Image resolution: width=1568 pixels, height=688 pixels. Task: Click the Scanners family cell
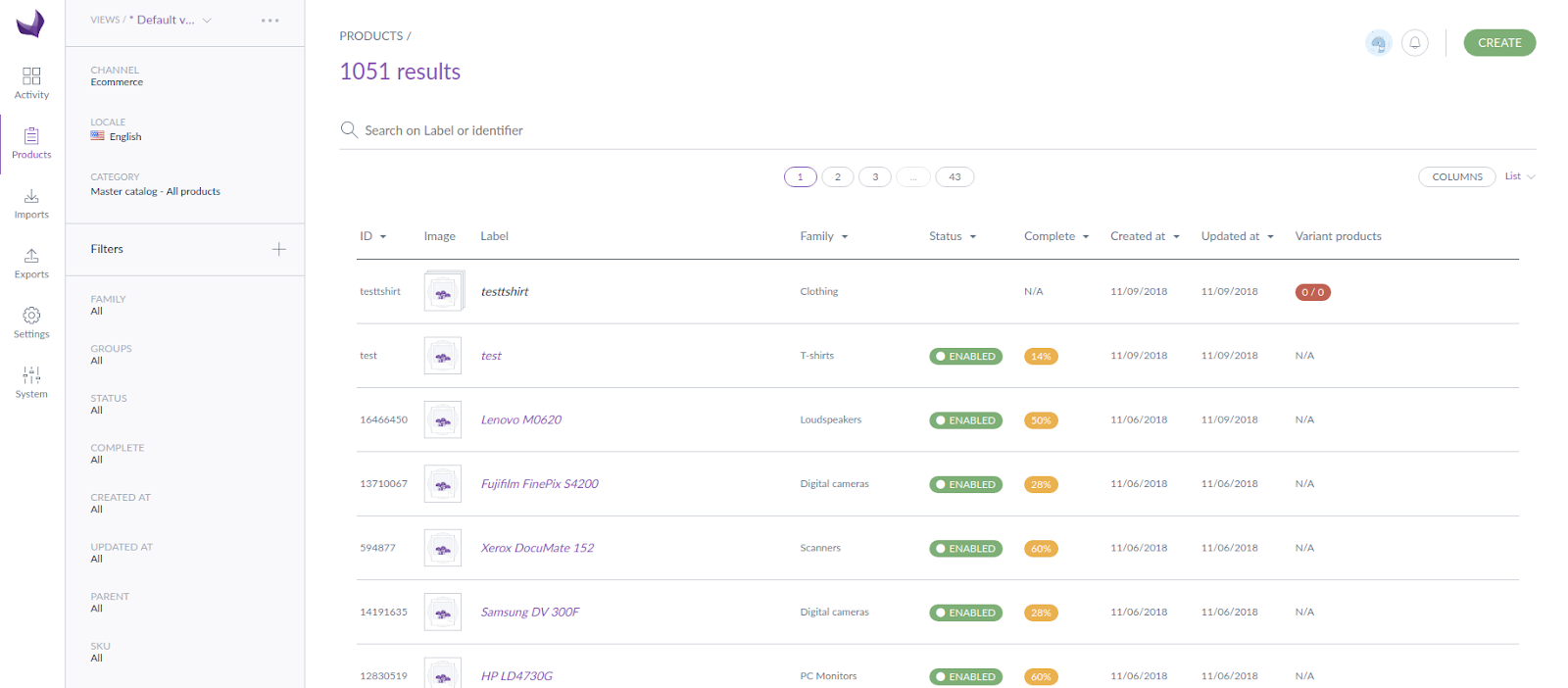coord(820,548)
